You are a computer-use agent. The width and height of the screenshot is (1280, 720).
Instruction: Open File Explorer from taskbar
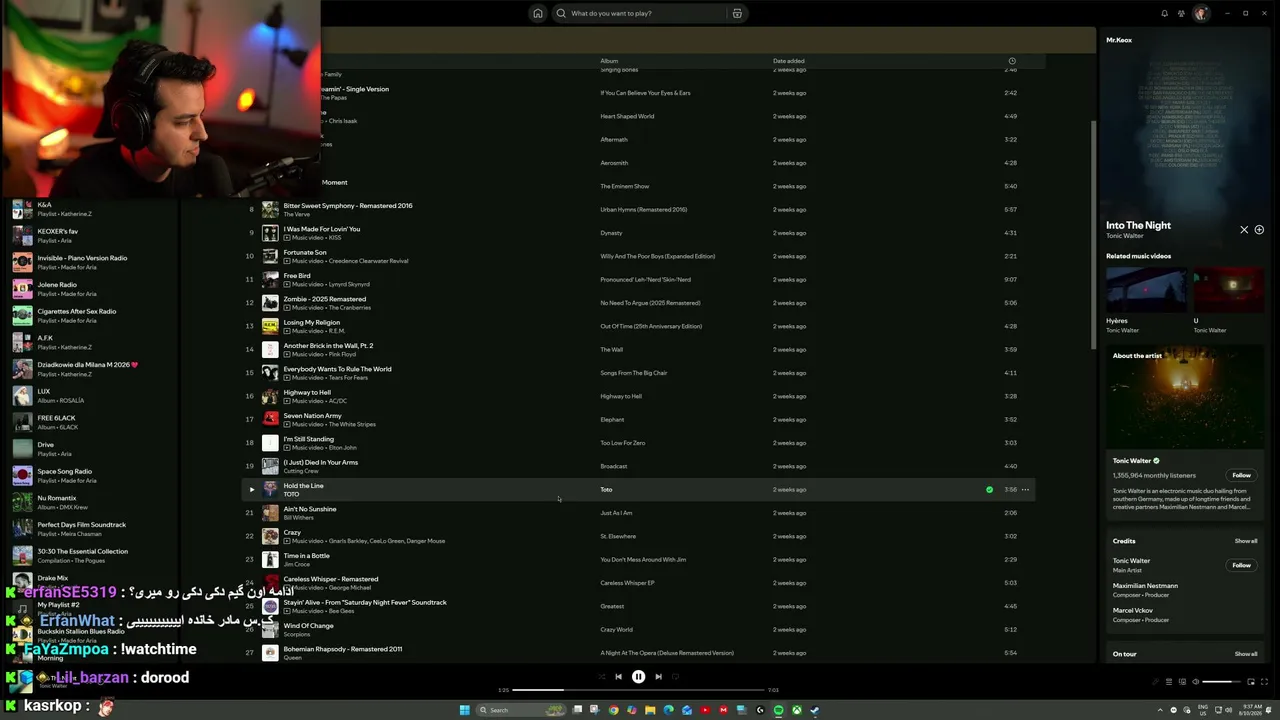(x=650, y=710)
